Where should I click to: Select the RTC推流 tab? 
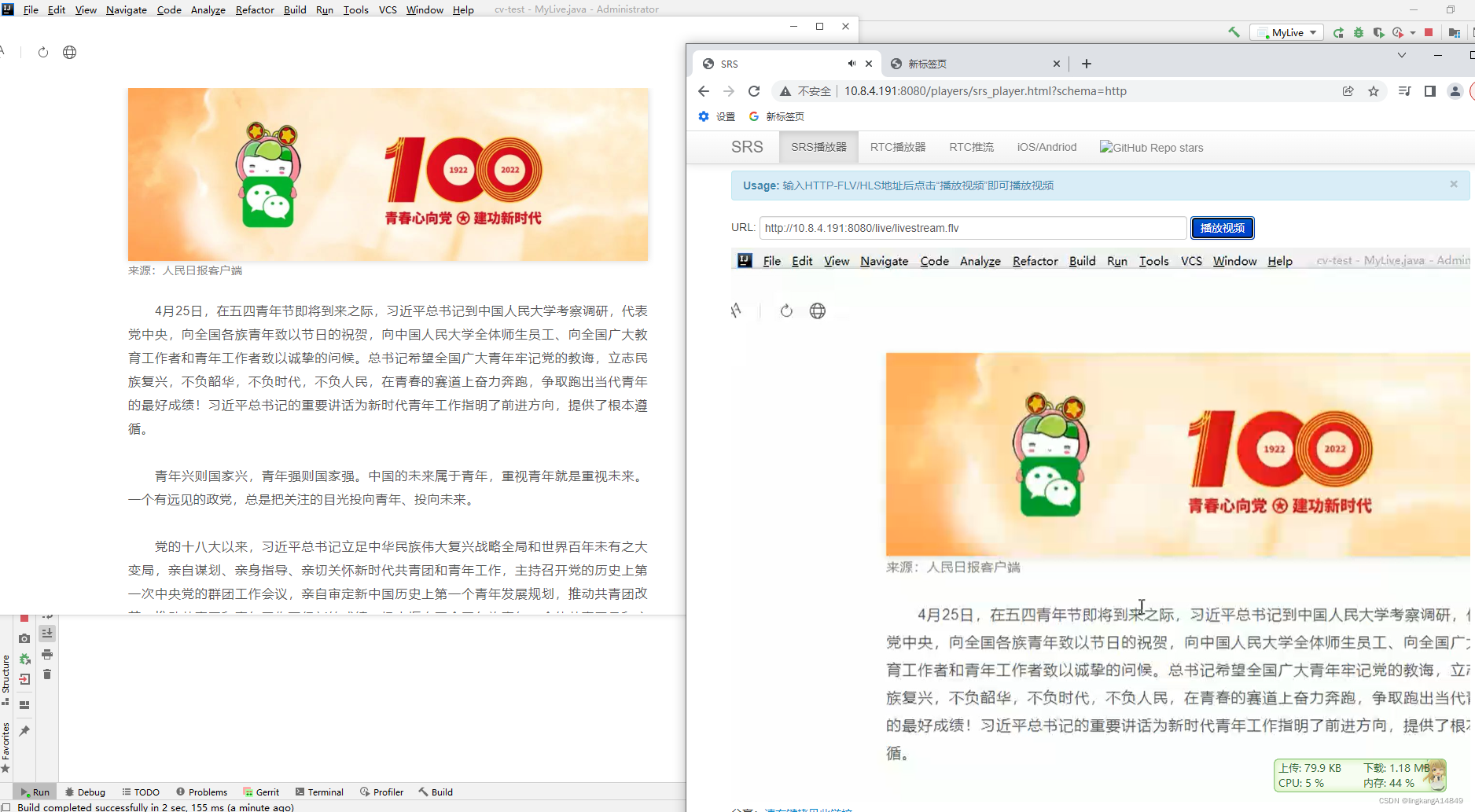(x=971, y=147)
